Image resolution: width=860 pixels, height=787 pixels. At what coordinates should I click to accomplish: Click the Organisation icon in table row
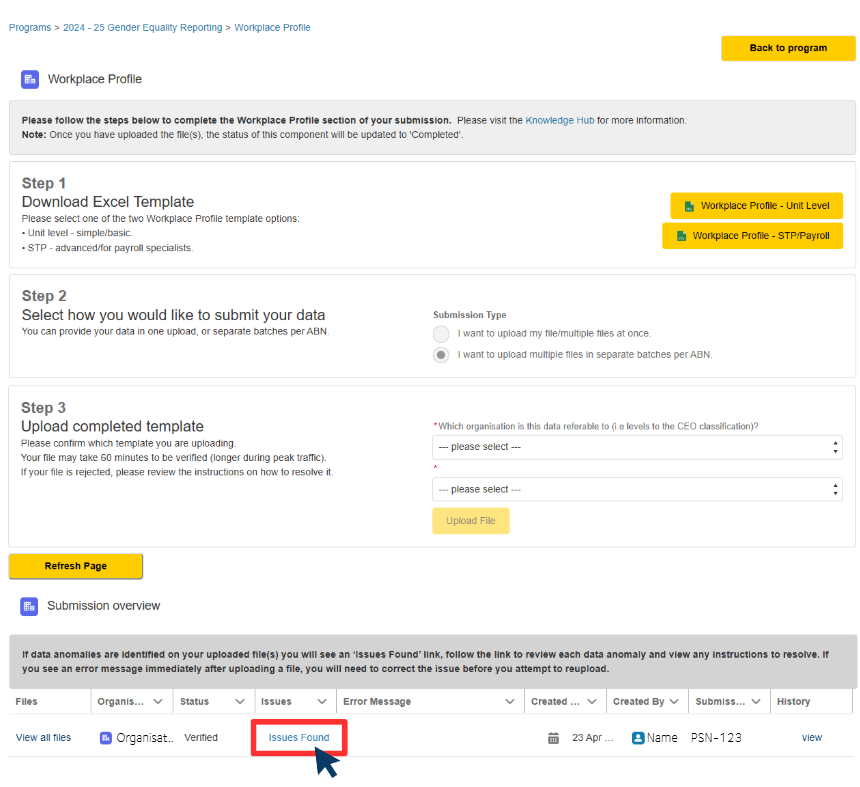pyautogui.click(x=106, y=738)
